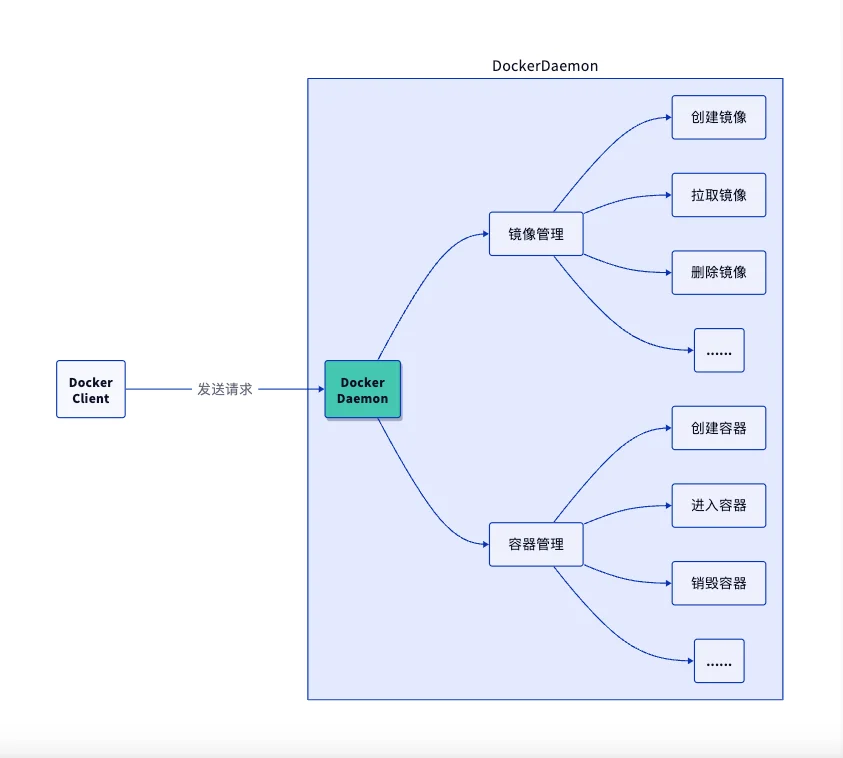This screenshot has height=758, width=843.
Task: Pick the 拉取镜像 box
Action: pyautogui.click(x=718, y=195)
